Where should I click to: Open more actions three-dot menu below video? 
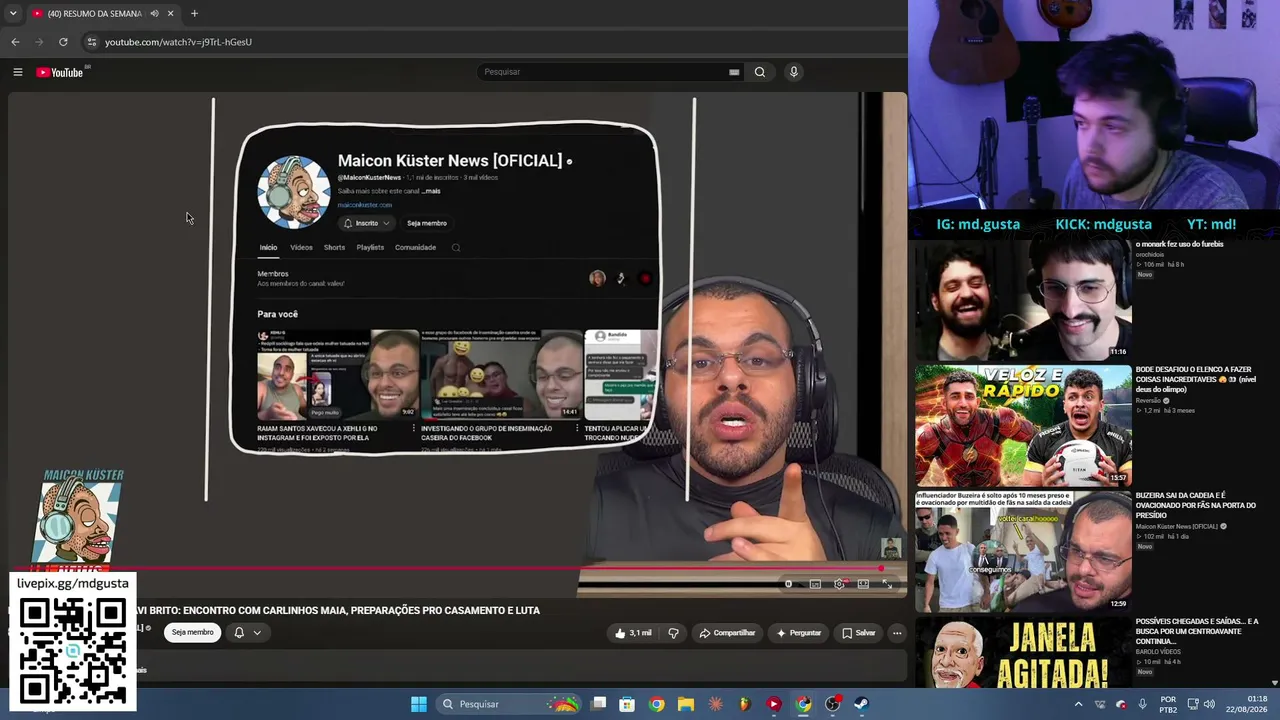[897, 633]
